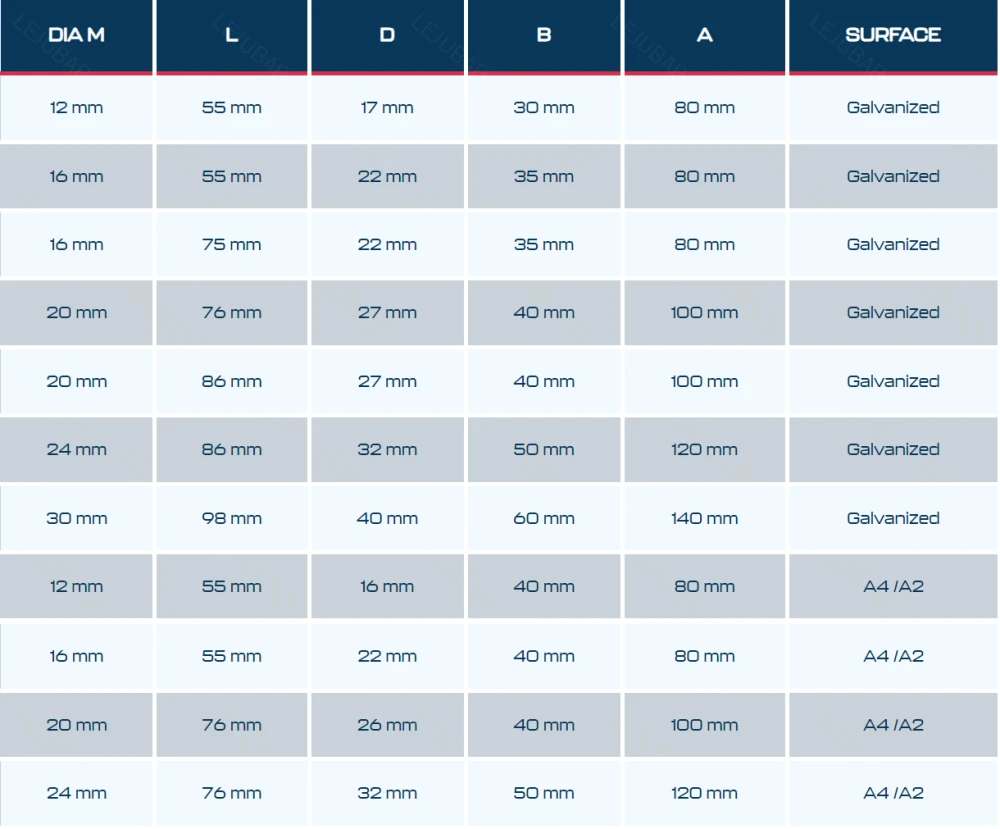The height and width of the screenshot is (829, 1000).
Task: Click the 140 mm cell in A column
Action: (x=705, y=518)
